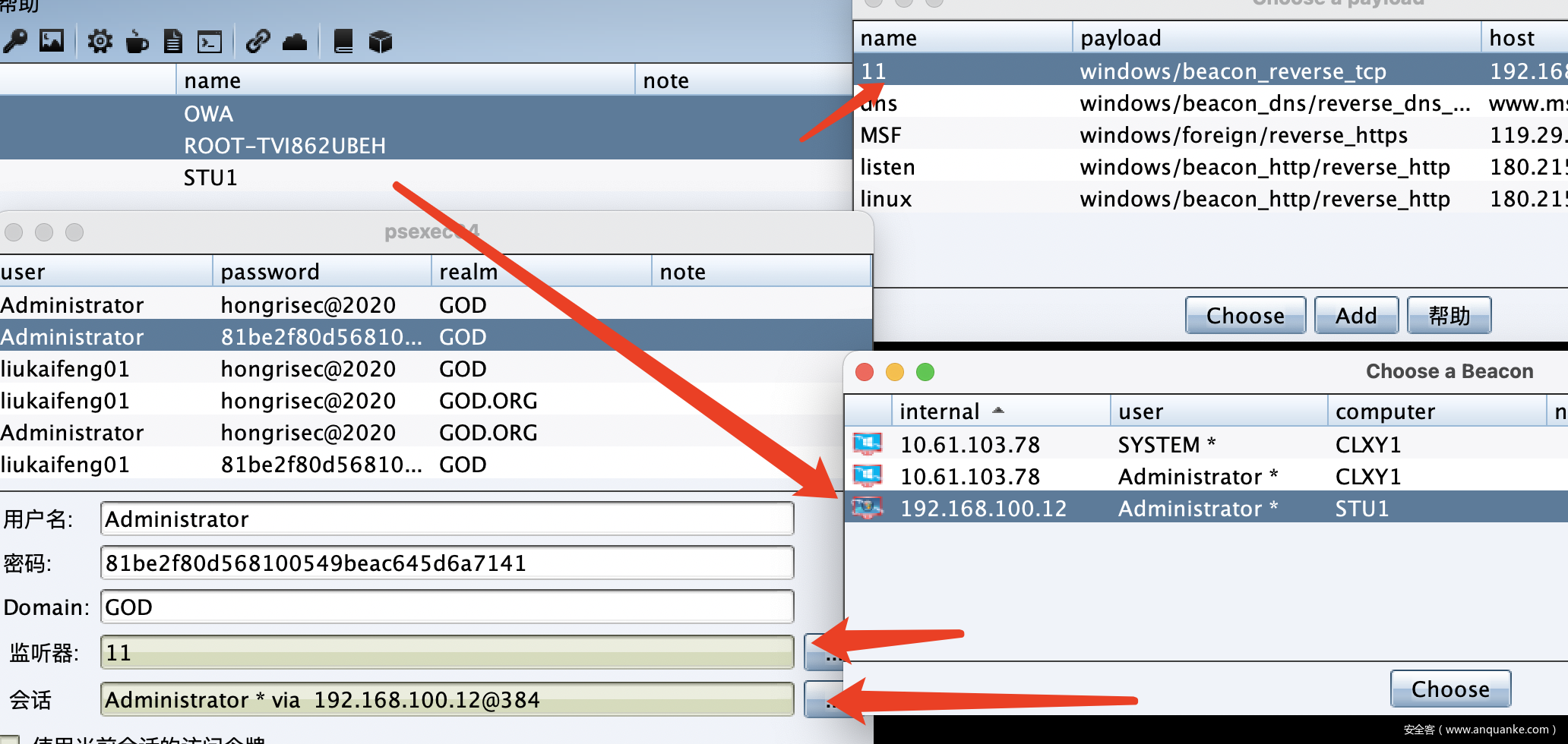Select the OWA target row
Viewport: 1568px width, 744px height.
point(425,113)
